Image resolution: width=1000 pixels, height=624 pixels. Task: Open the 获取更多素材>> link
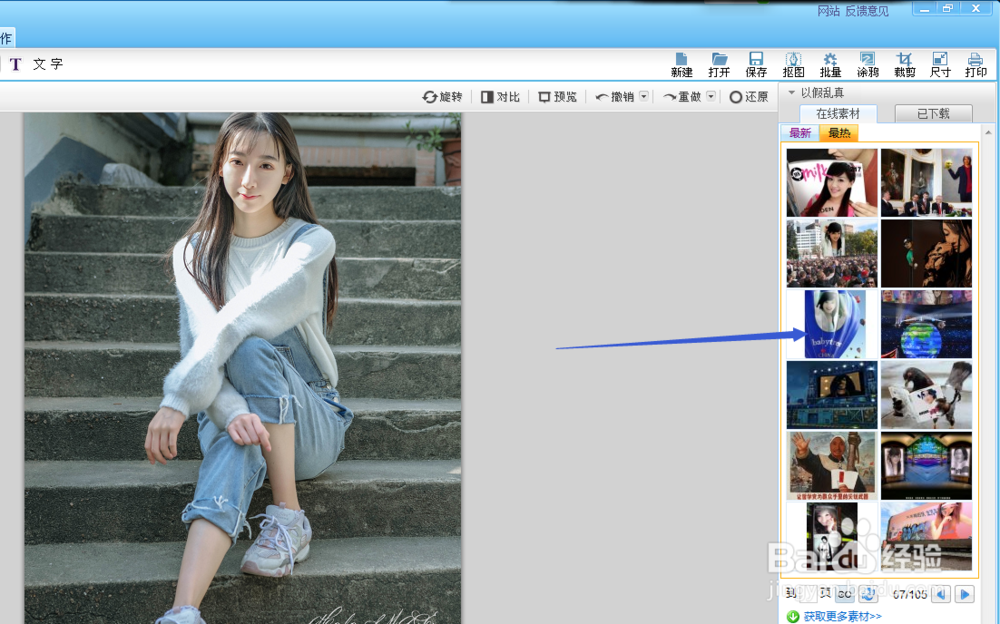tap(842, 616)
